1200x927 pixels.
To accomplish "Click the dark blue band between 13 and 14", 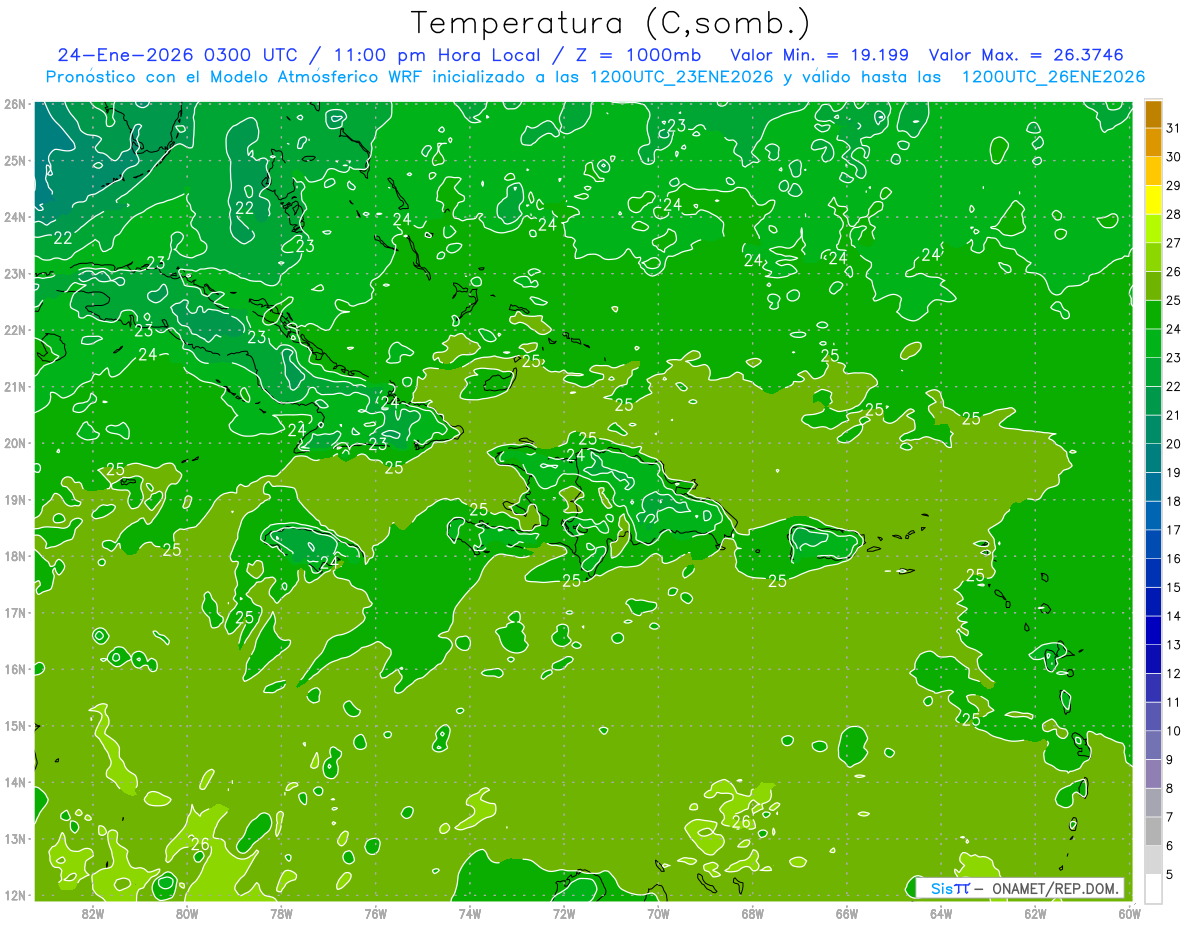I will tap(1153, 630).
